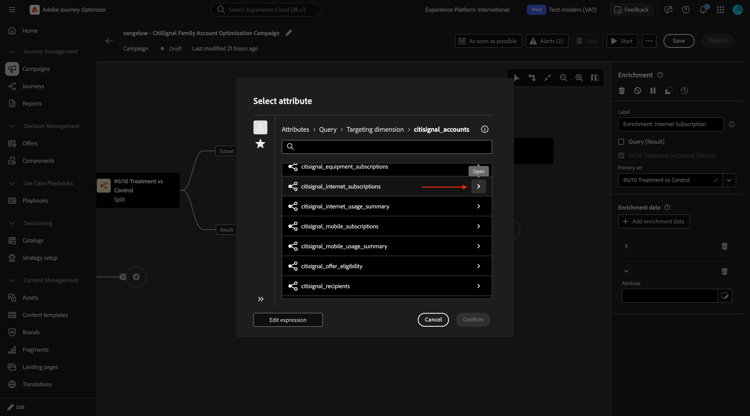Image resolution: width=750 pixels, height=416 pixels.
Task: Open the Help question mark icon
Action: pos(685,10)
